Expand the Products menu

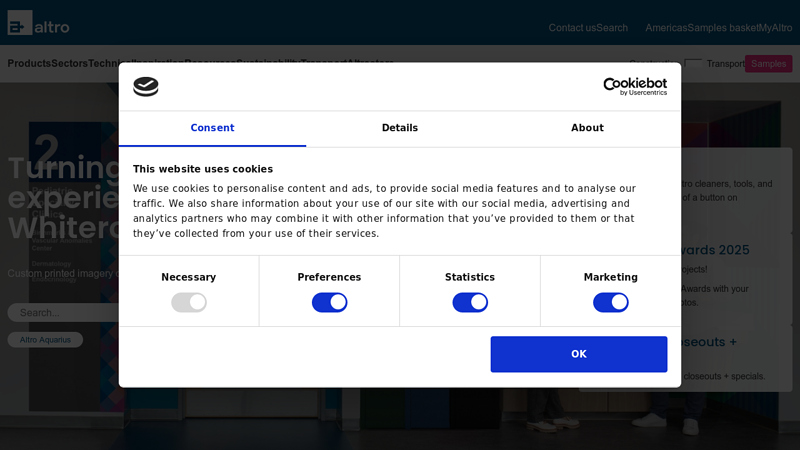(29, 64)
